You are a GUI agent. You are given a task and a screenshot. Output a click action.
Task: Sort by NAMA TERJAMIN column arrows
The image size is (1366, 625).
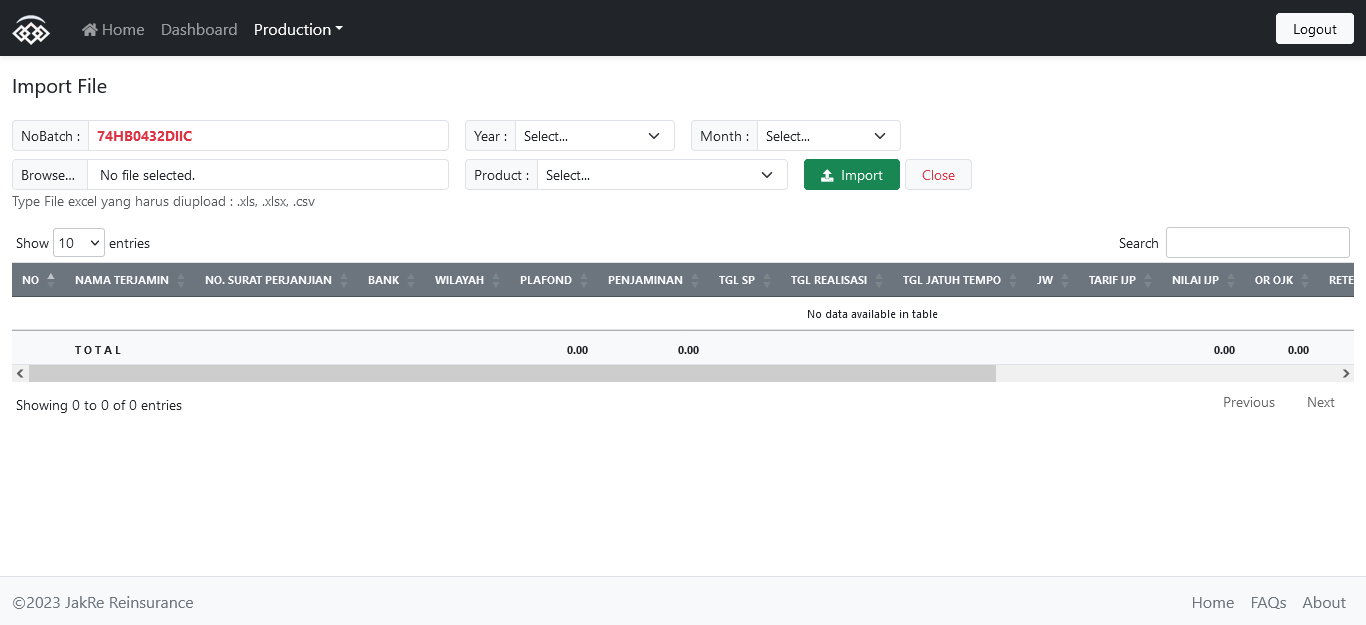(181, 280)
